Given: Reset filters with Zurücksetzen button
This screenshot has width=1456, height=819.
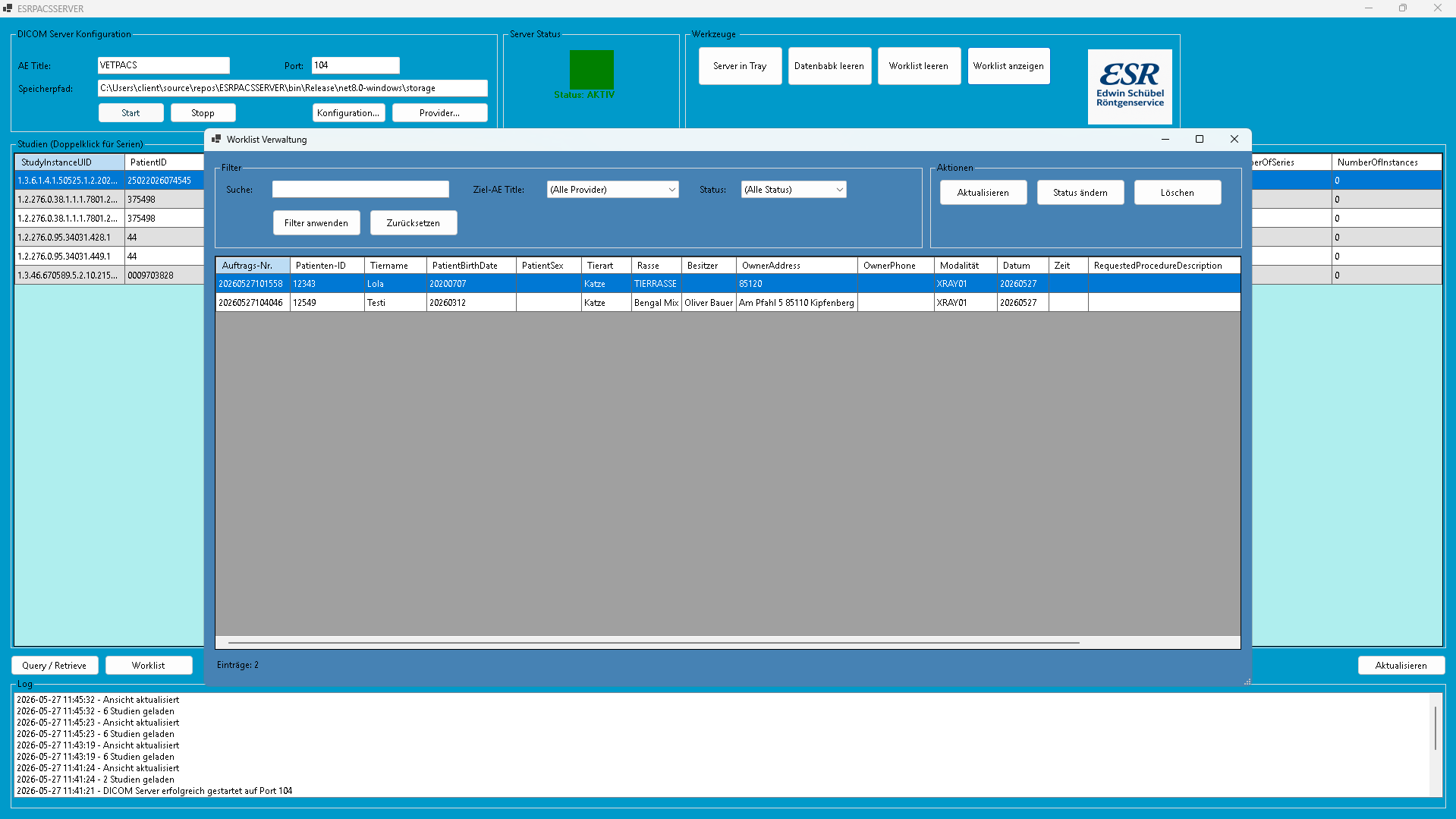Looking at the screenshot, I should [414, 223].
